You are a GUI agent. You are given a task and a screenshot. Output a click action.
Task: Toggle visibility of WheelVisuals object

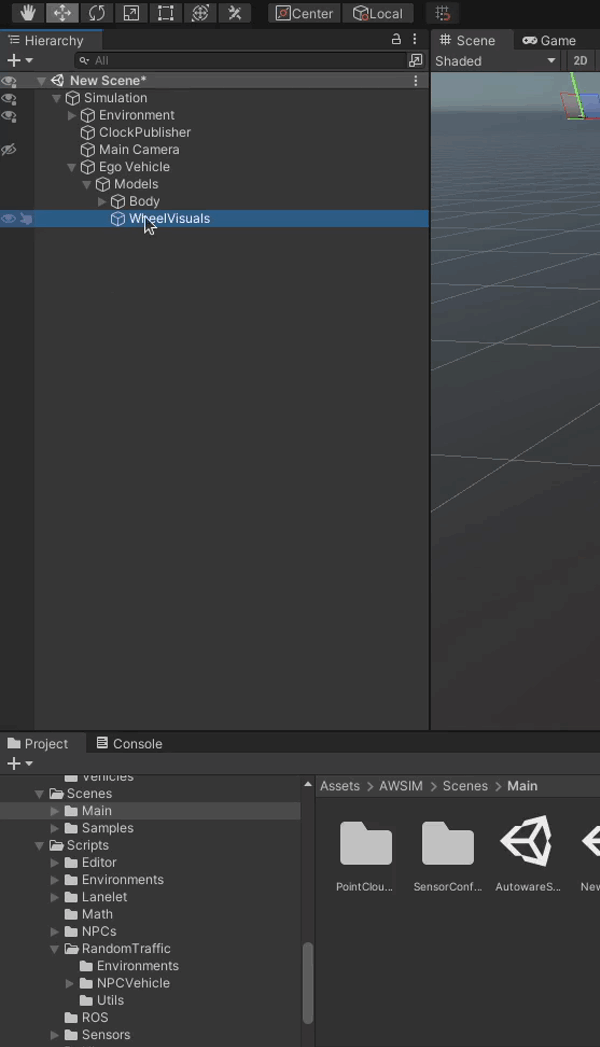point(9,218)
